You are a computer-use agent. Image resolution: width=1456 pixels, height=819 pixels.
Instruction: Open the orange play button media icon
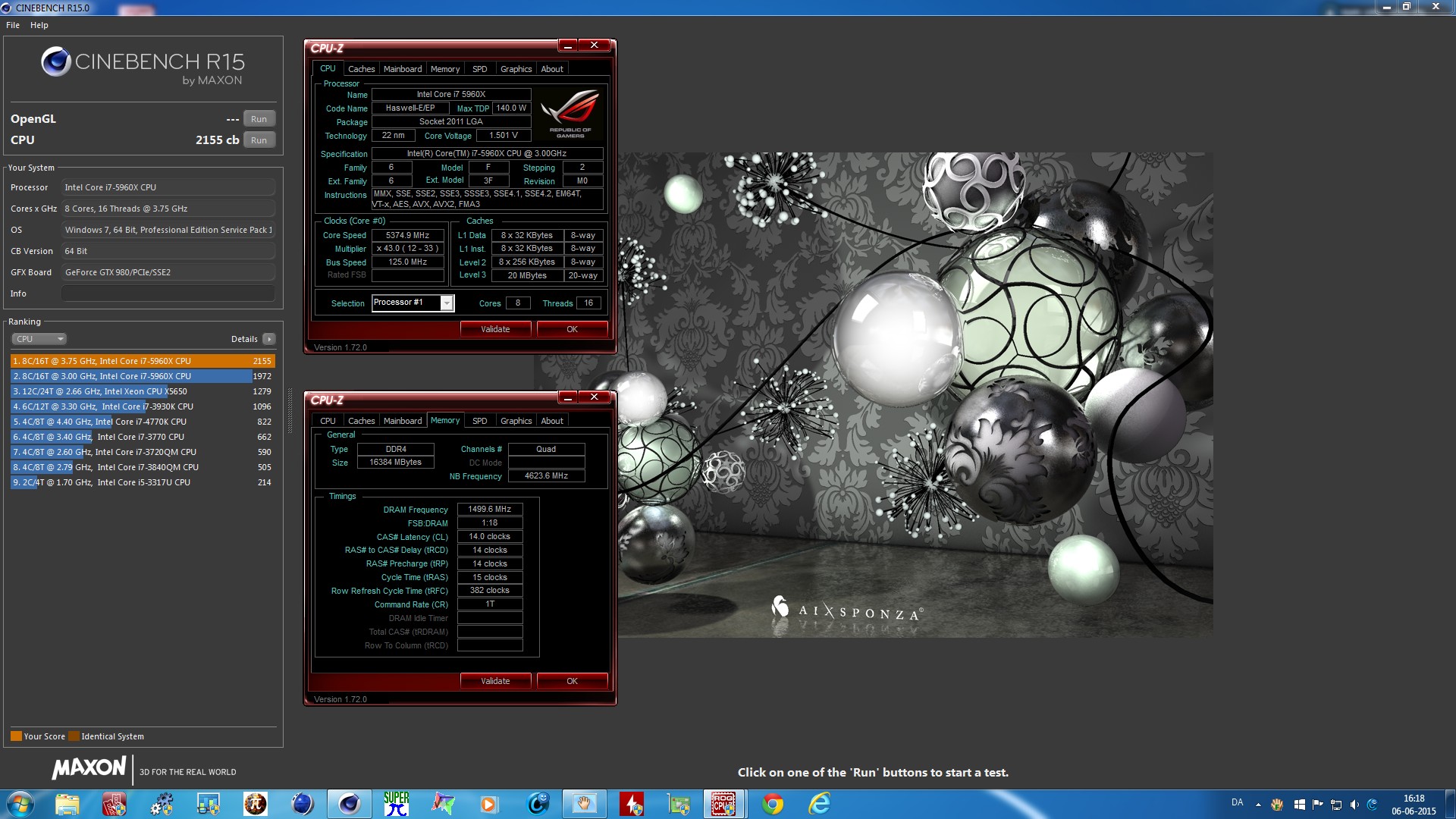(x=489, y=804)
